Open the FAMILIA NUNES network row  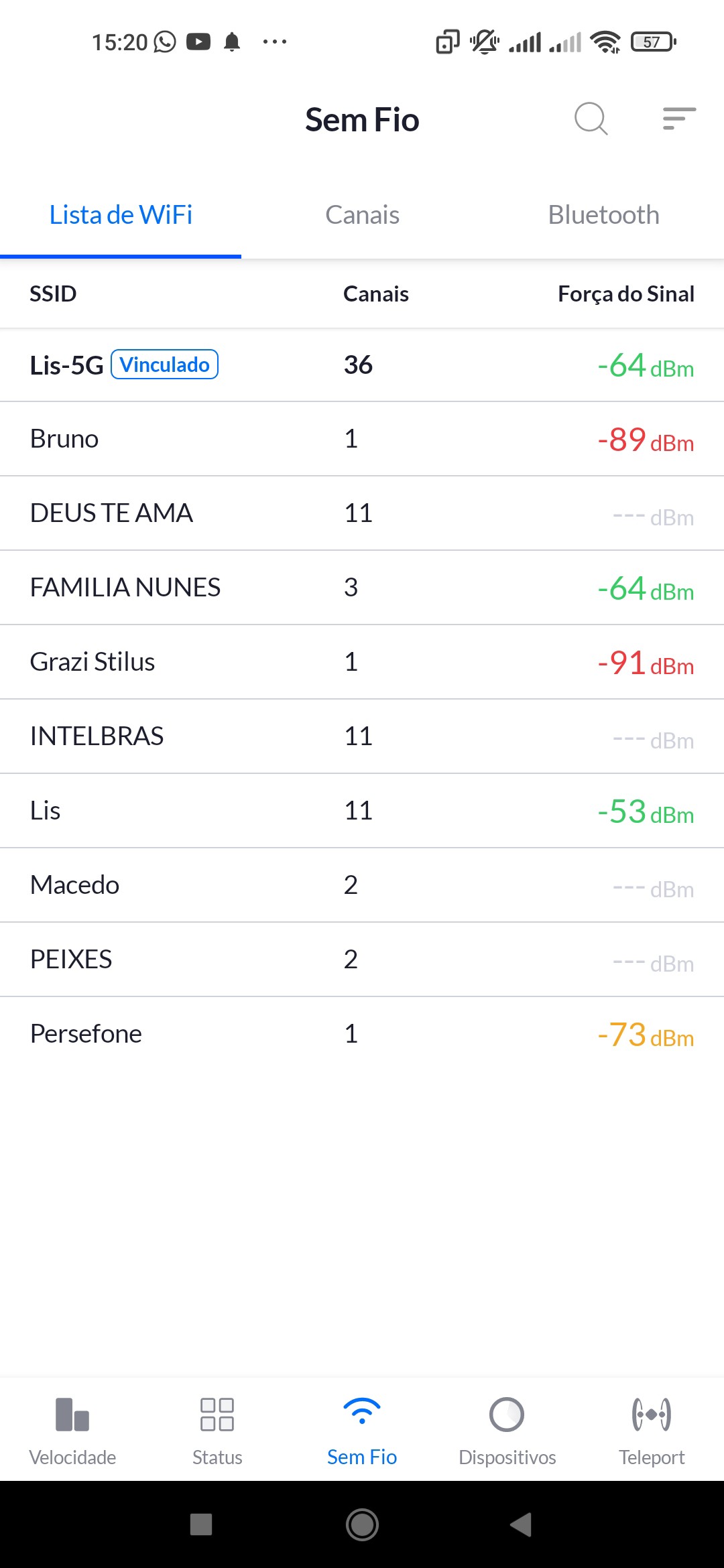[362, 588]
